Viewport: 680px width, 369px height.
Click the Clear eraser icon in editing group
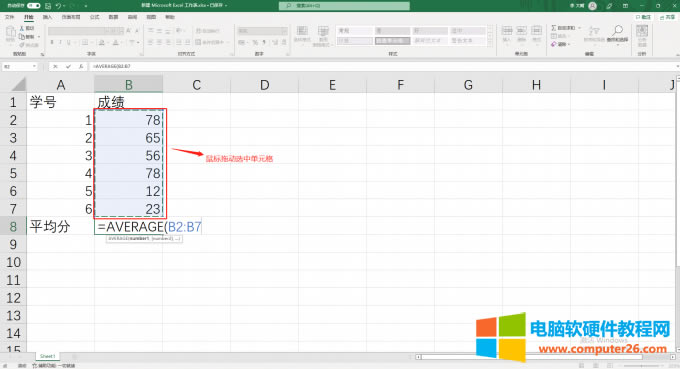point(554,44)
